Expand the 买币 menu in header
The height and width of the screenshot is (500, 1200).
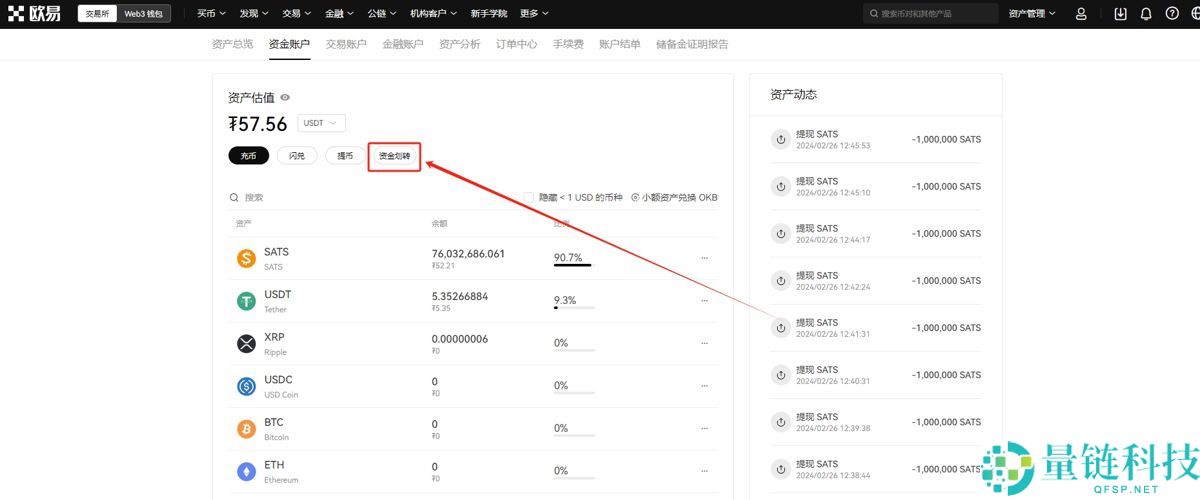[211, 14]
